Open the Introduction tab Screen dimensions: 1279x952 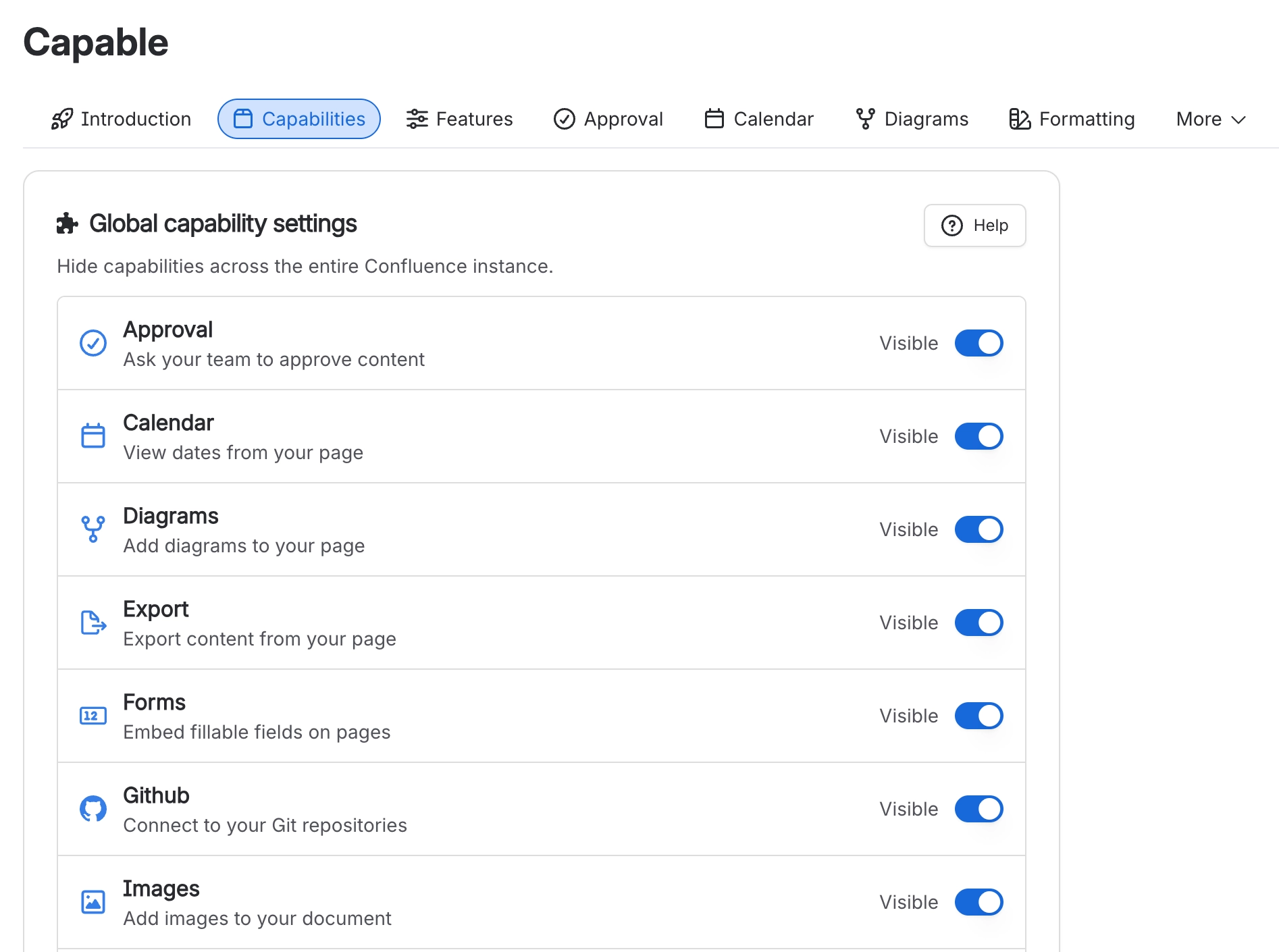click(x=122, y=119)
